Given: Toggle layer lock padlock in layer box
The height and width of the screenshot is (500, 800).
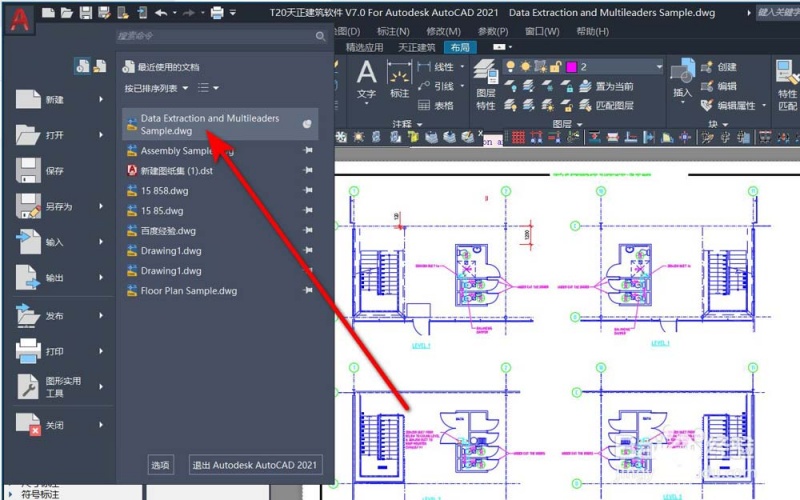Looking at the screenshot, I should [556, 66].
